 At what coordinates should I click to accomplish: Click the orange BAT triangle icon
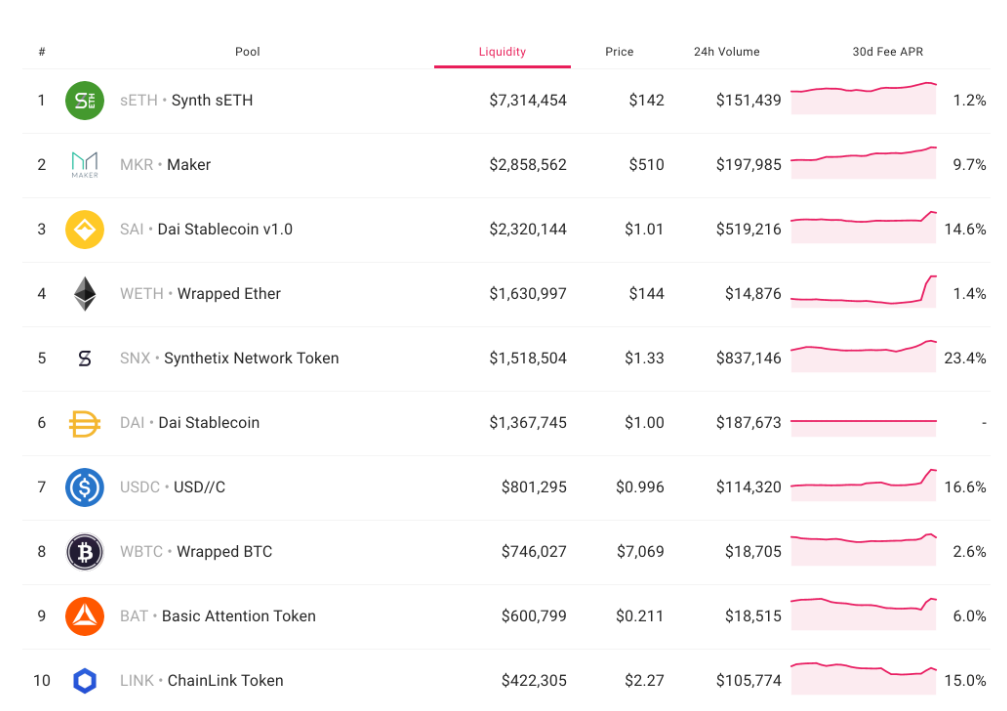click(85, 616)
